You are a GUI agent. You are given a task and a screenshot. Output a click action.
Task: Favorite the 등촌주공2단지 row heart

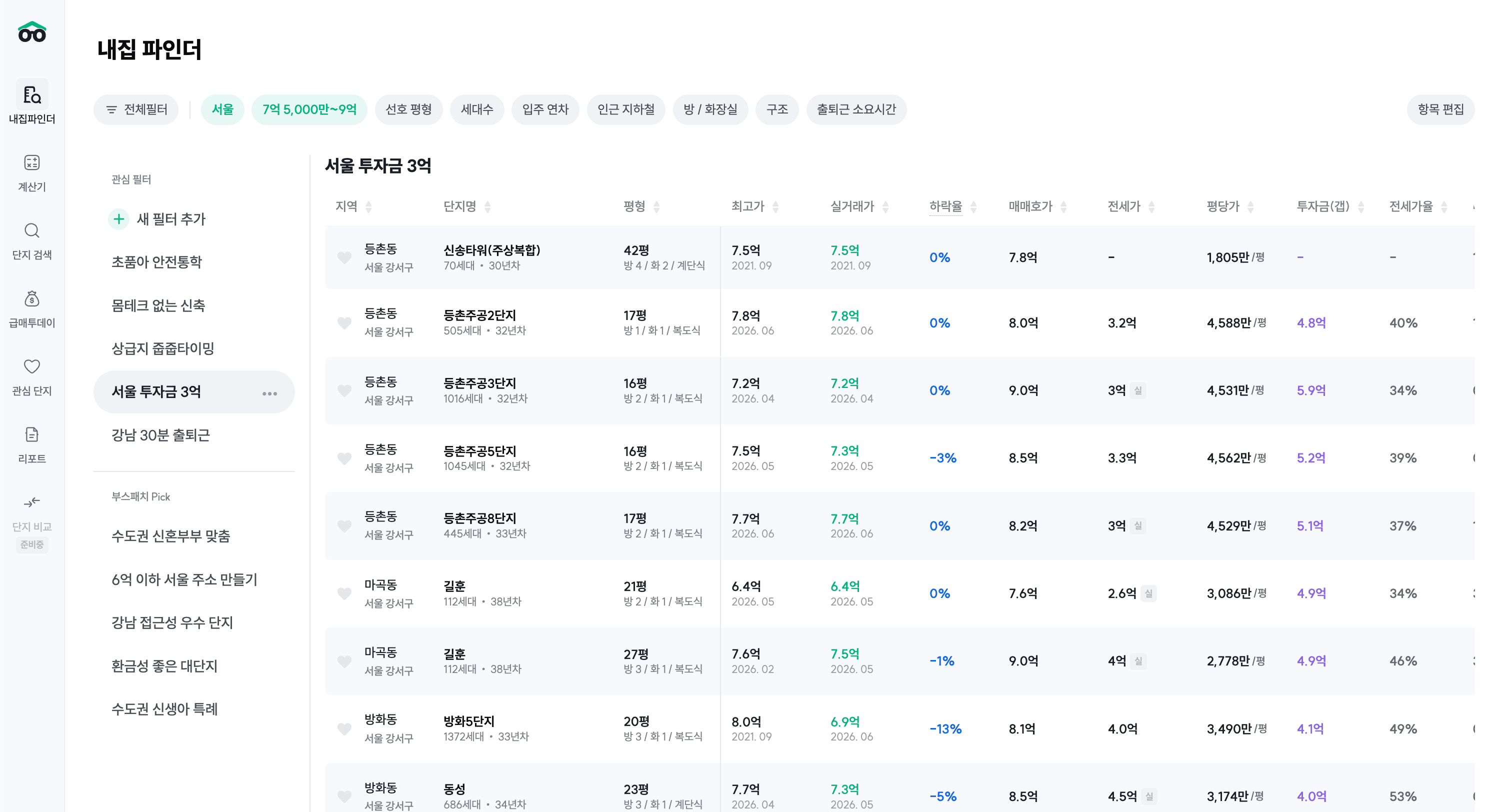[x=344, y=322]
